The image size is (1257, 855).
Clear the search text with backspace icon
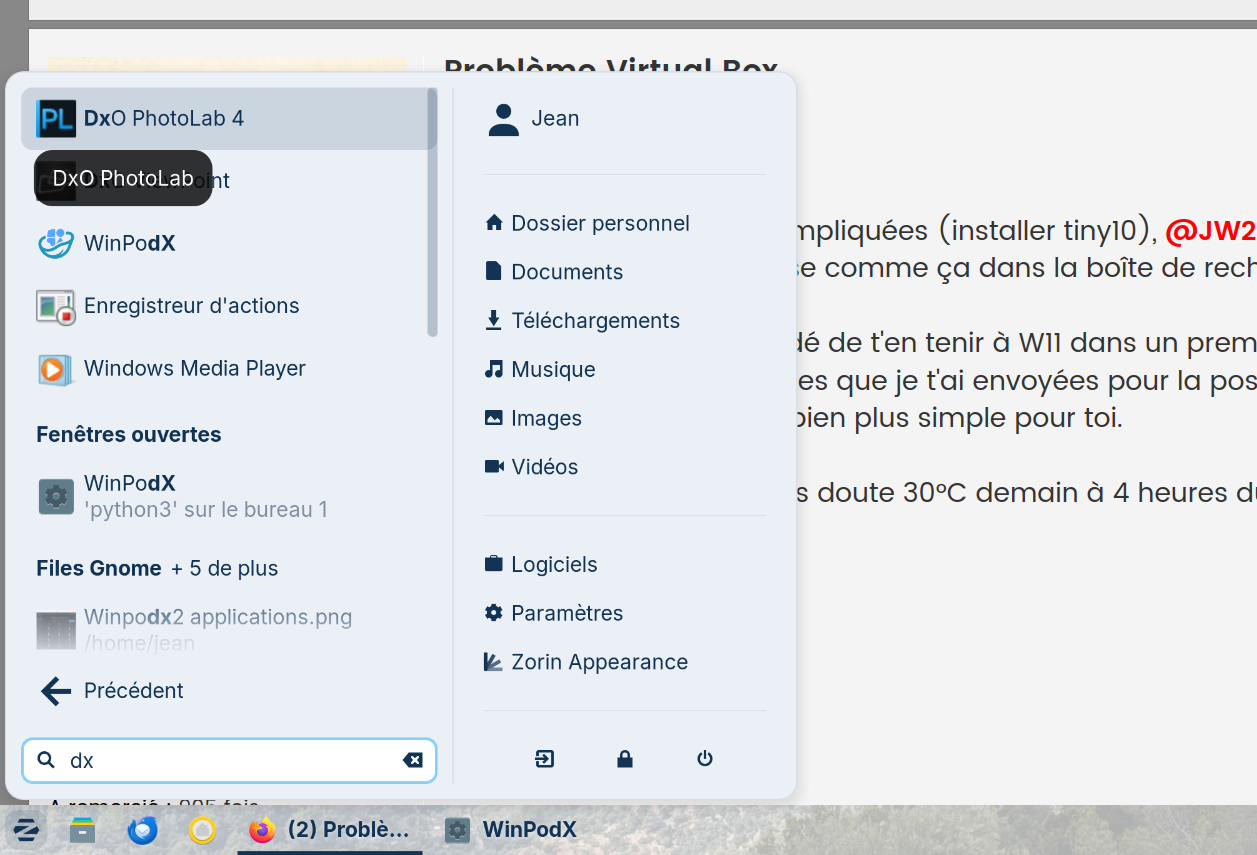coord(412,760)
